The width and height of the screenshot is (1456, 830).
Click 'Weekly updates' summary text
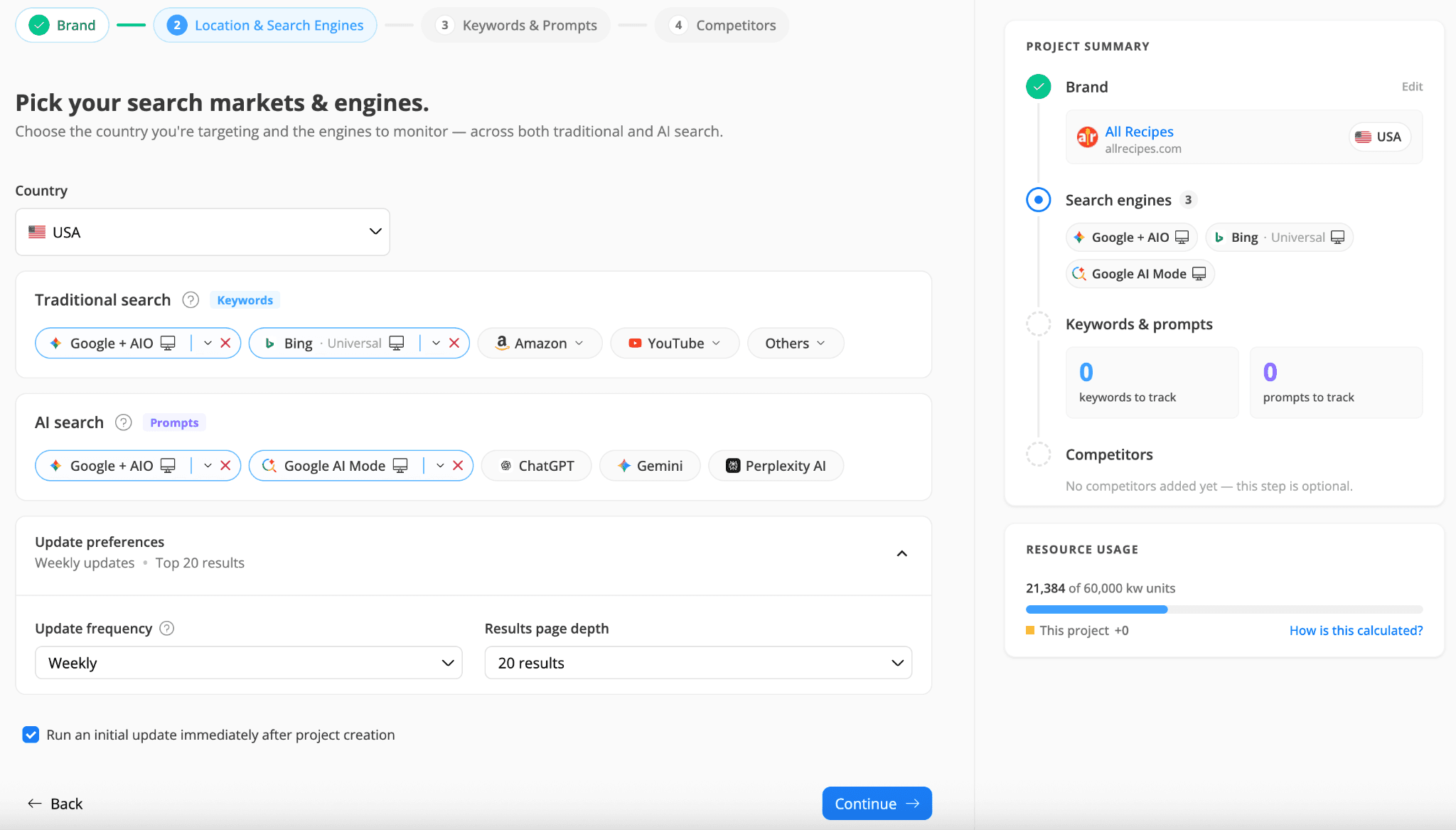(85, 563)
